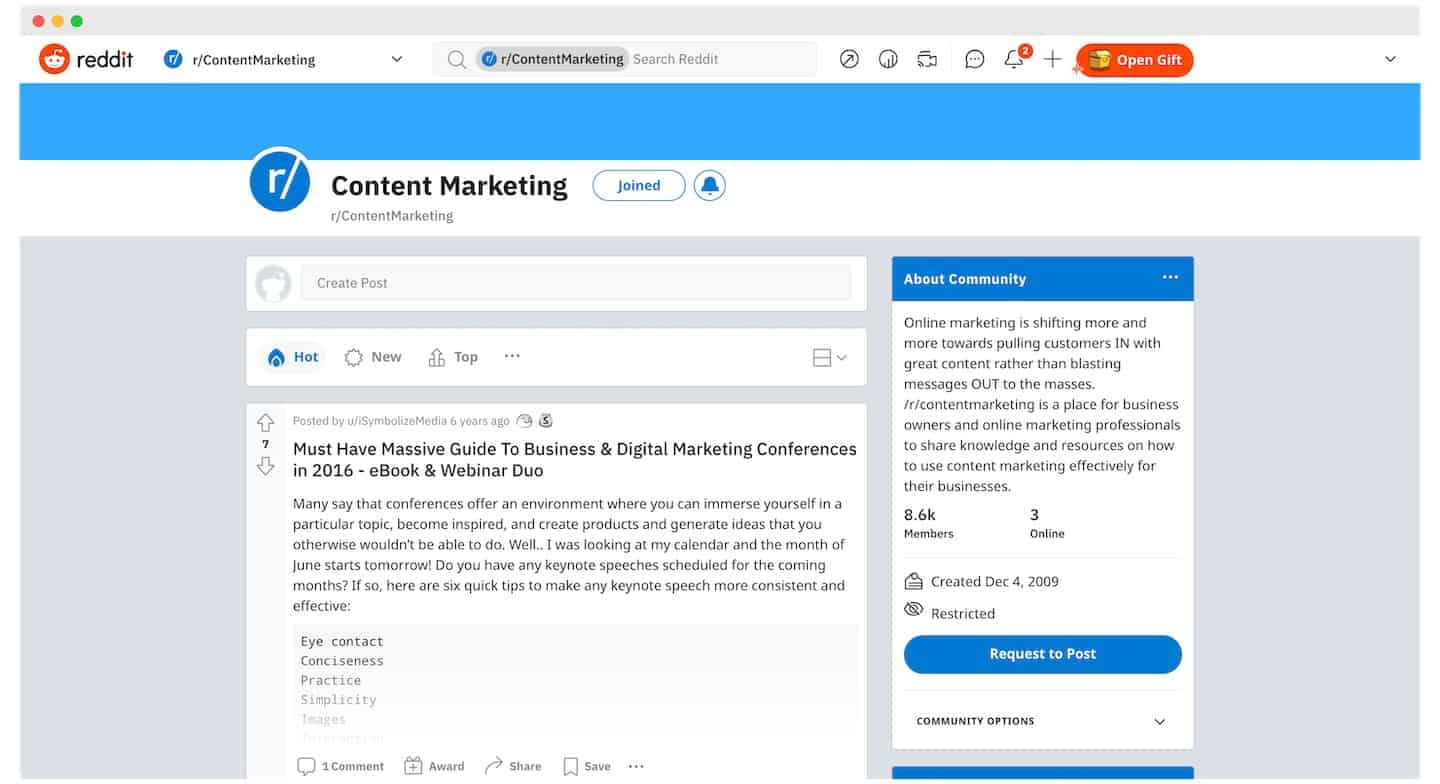Give Award to the post

coord(434,766)
